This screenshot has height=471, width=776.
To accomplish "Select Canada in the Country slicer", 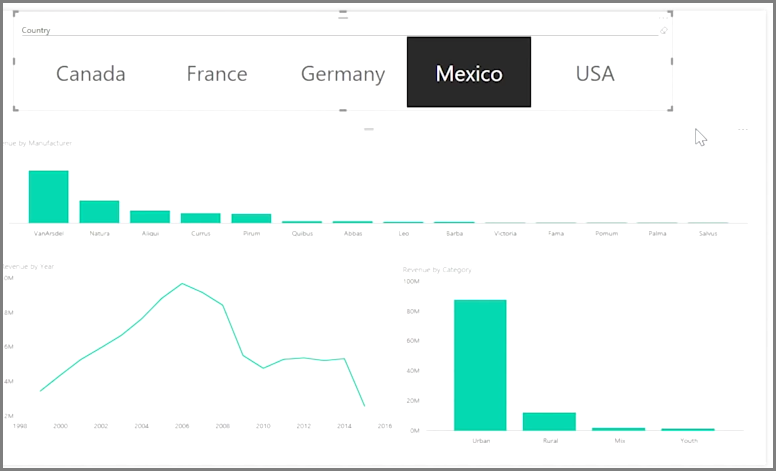I will pyautogui.click(x=91, y=73).
